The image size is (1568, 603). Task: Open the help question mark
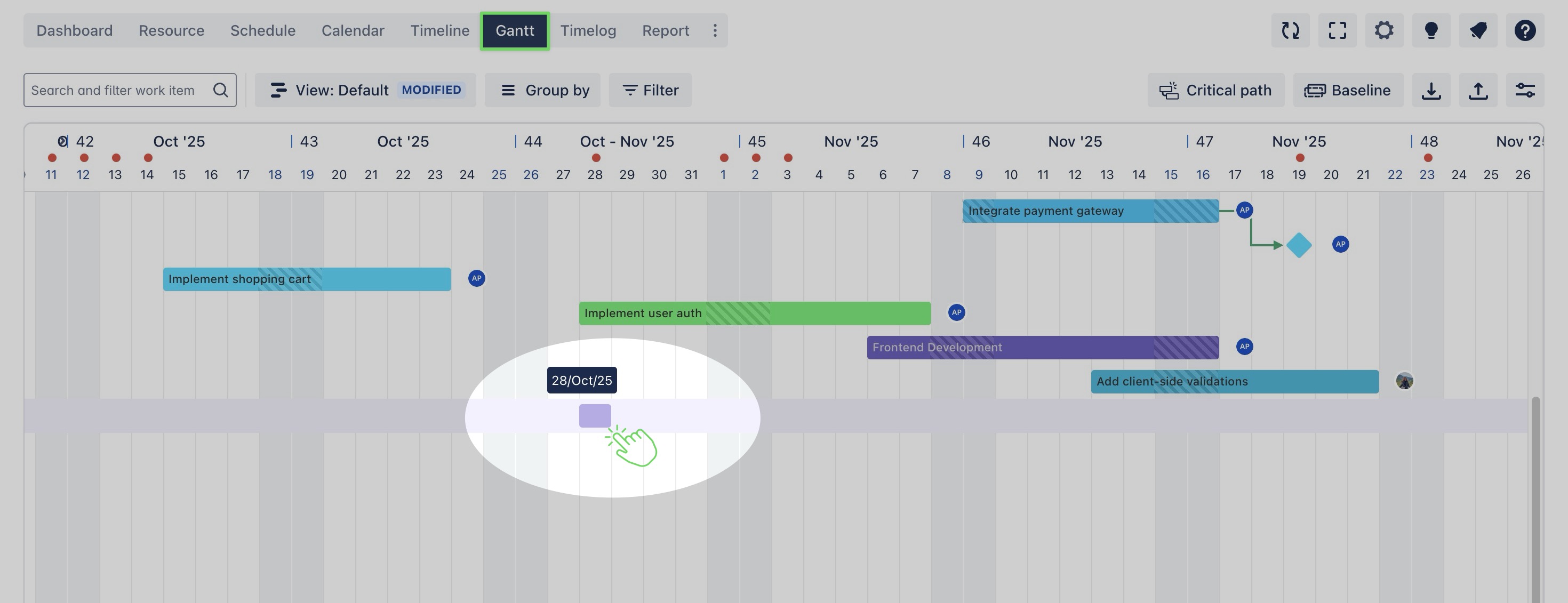(x=1525, y=30)
